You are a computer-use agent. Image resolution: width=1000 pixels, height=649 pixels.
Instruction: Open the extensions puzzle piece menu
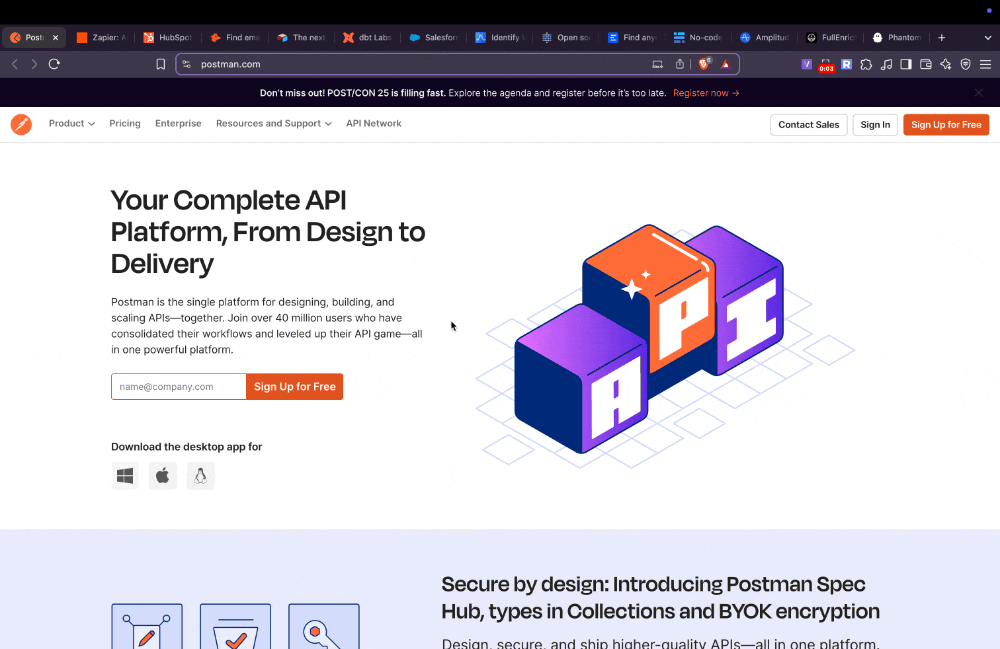[x=866, y=64]
